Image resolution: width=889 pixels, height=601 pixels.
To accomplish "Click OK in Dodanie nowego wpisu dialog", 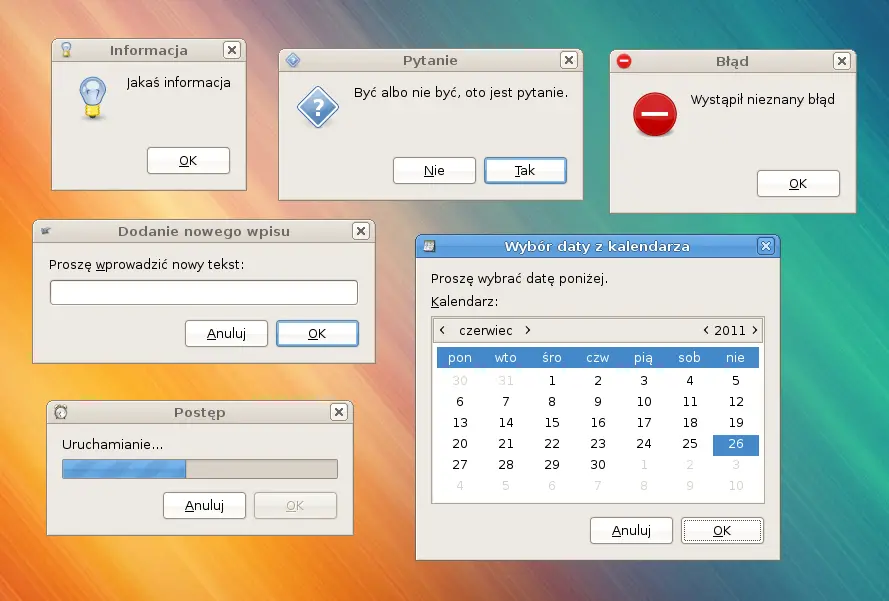I will [318, 333].
